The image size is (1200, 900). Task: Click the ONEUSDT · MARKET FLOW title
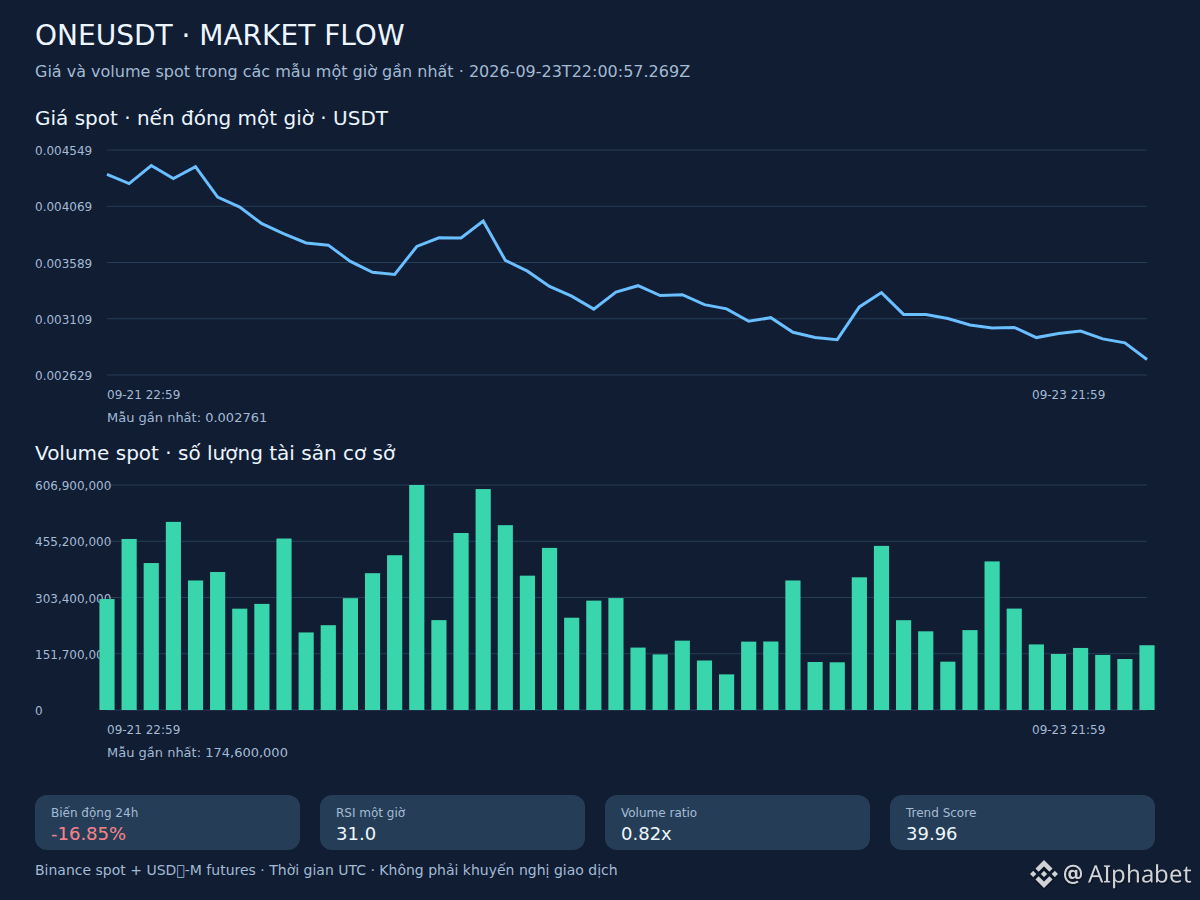[x=220, y=35]
